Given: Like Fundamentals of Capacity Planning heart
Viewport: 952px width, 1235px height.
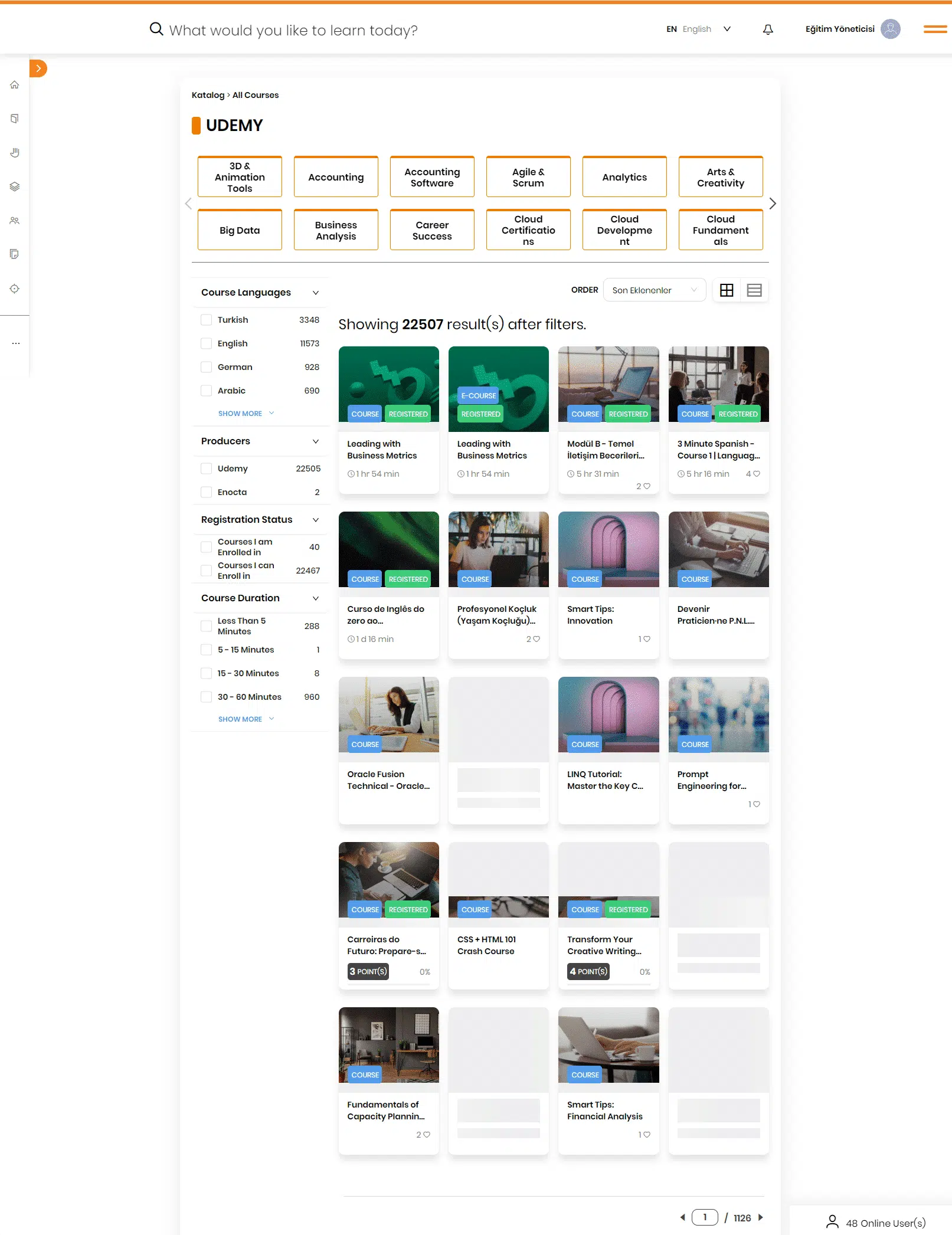Looking at the screenshot, I should point(427,1135).
